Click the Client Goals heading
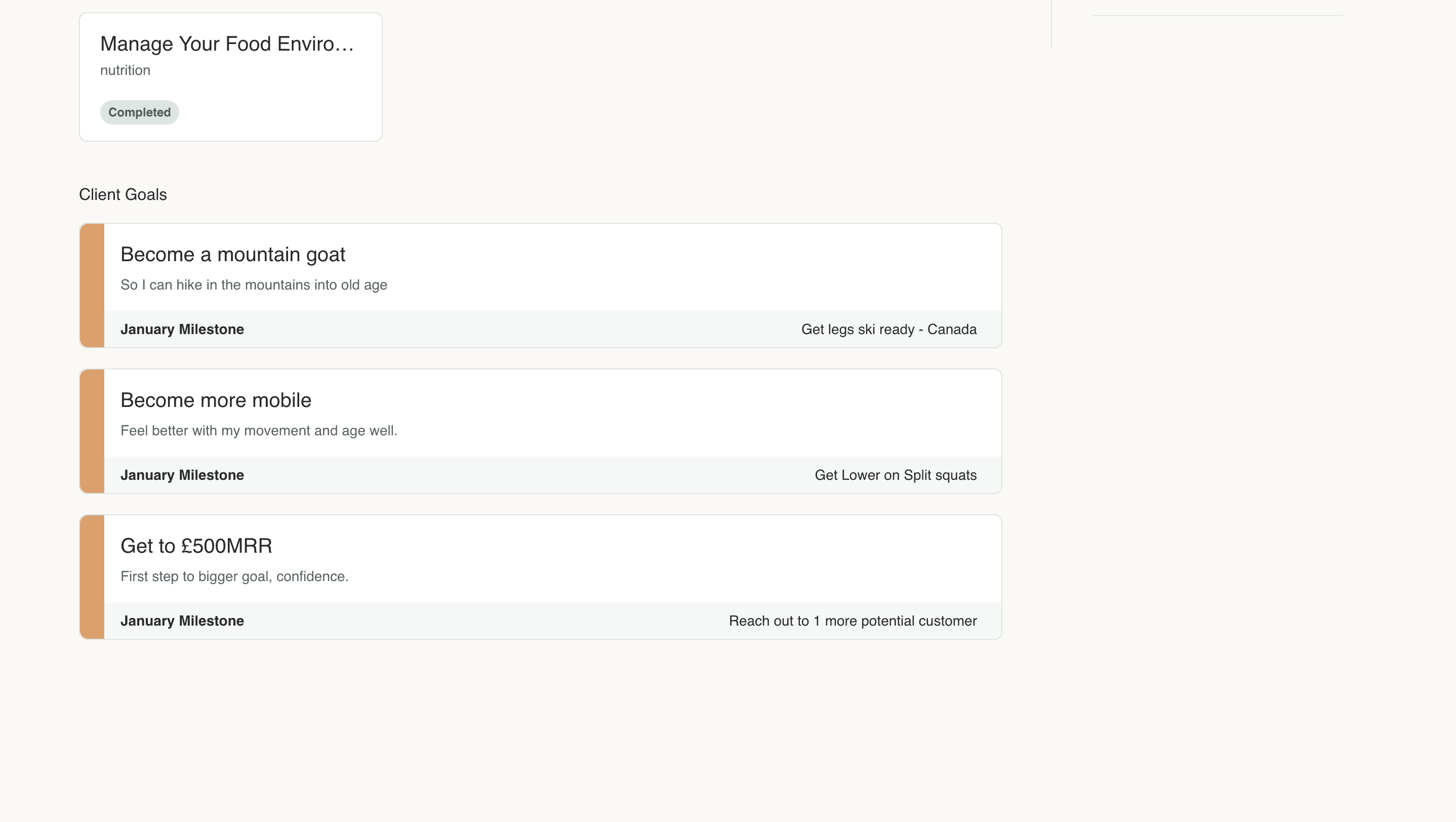The image size is (1456, 822). pos(123,194)
